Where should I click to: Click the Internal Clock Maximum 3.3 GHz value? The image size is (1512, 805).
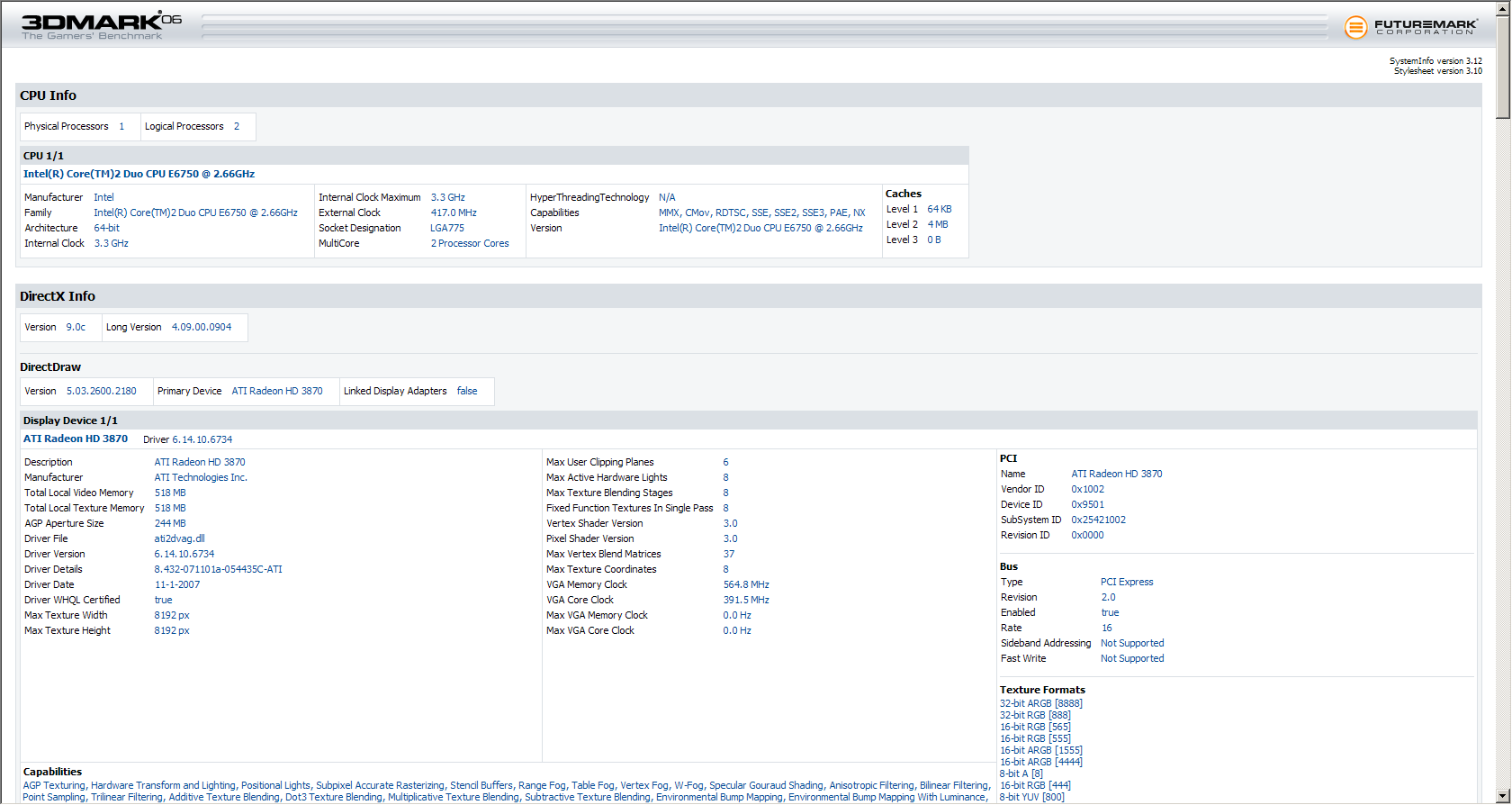[447, 197]
